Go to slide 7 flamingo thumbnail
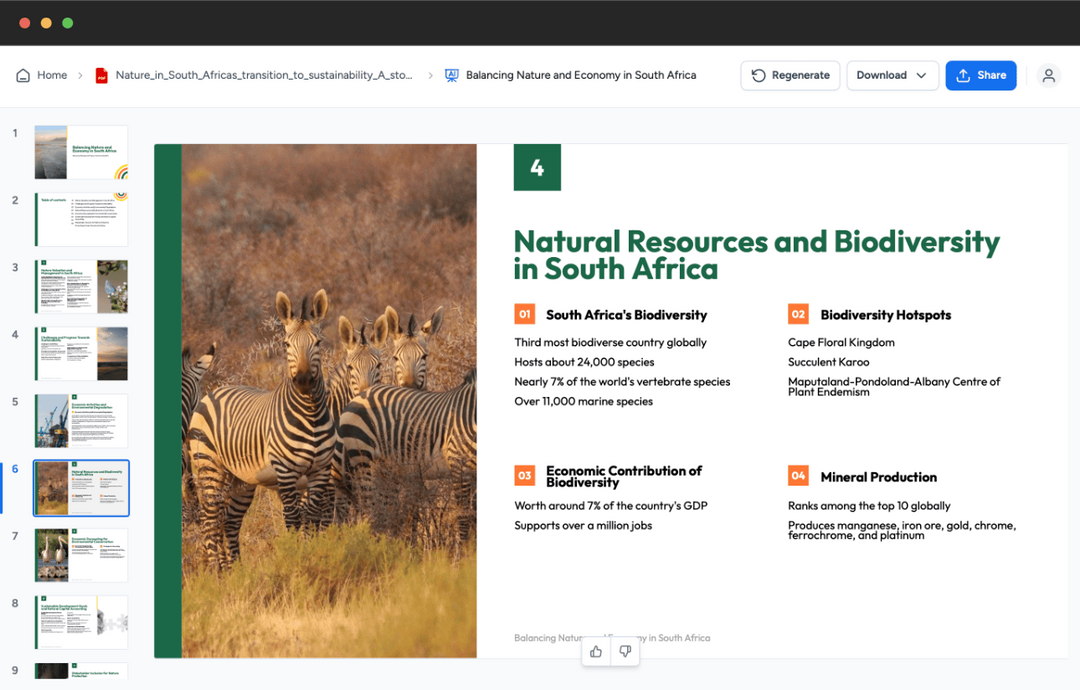 tap(81, 555)
